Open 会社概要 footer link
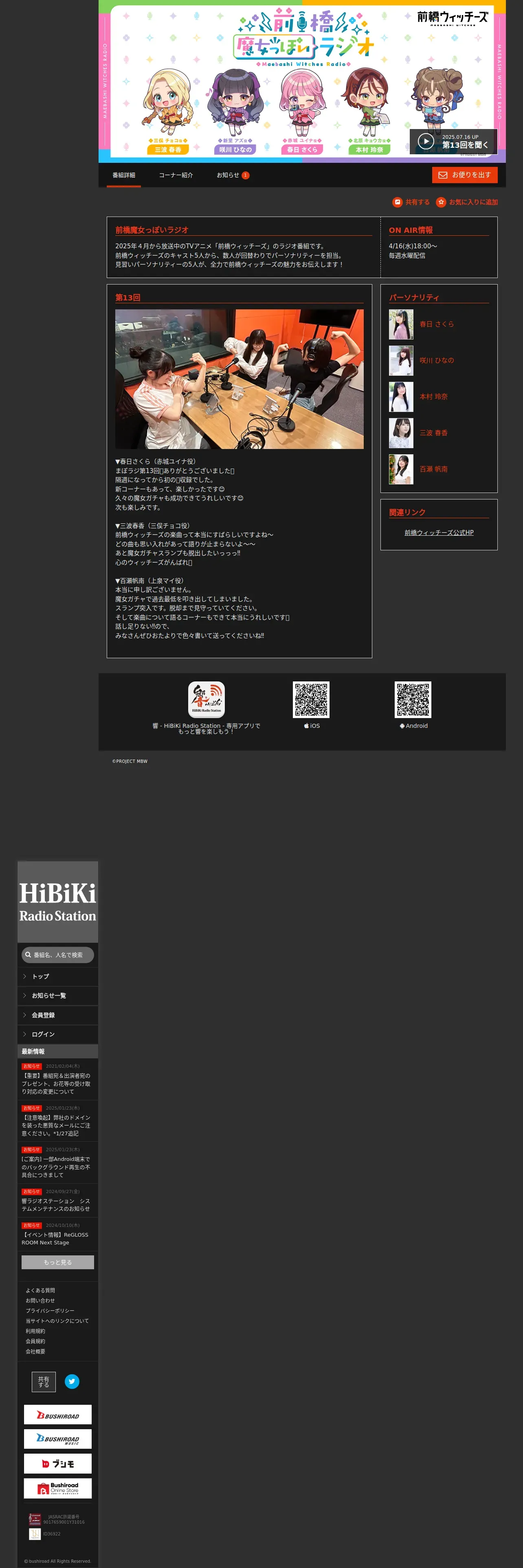 click(35, 1351)
